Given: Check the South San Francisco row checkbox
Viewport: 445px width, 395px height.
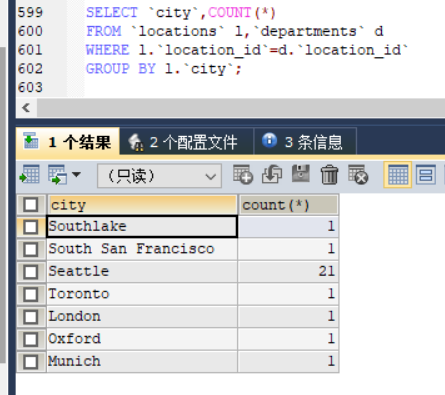Looking at the screenshot, I should tap(31, 249).
